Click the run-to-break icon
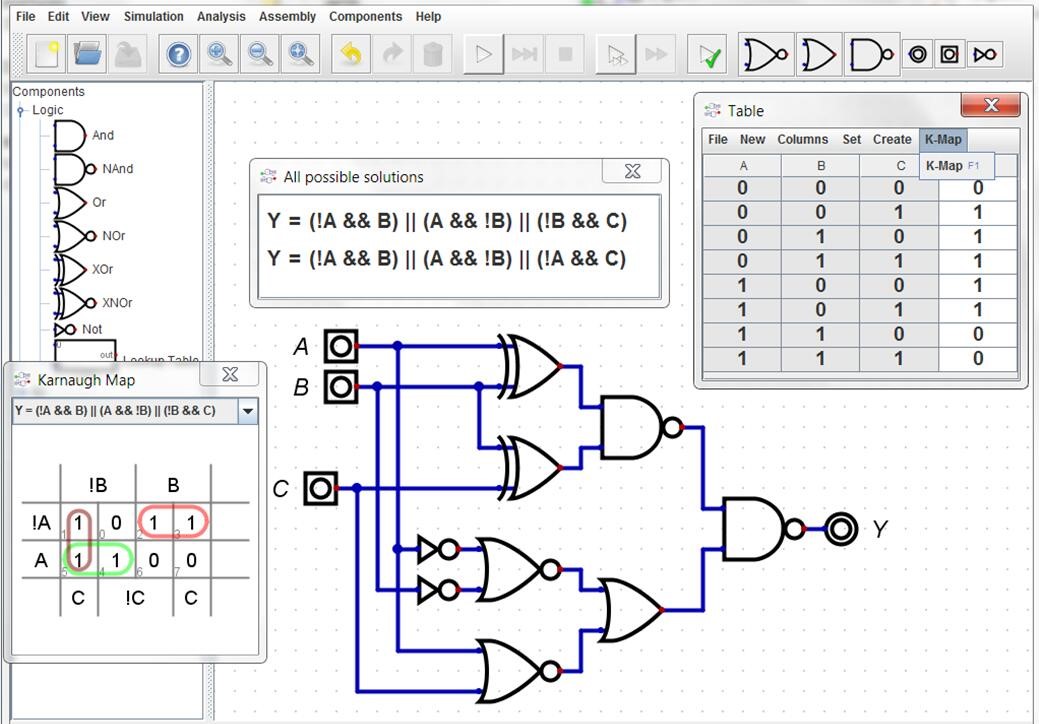1039x724 pixels. coord(524,54)
